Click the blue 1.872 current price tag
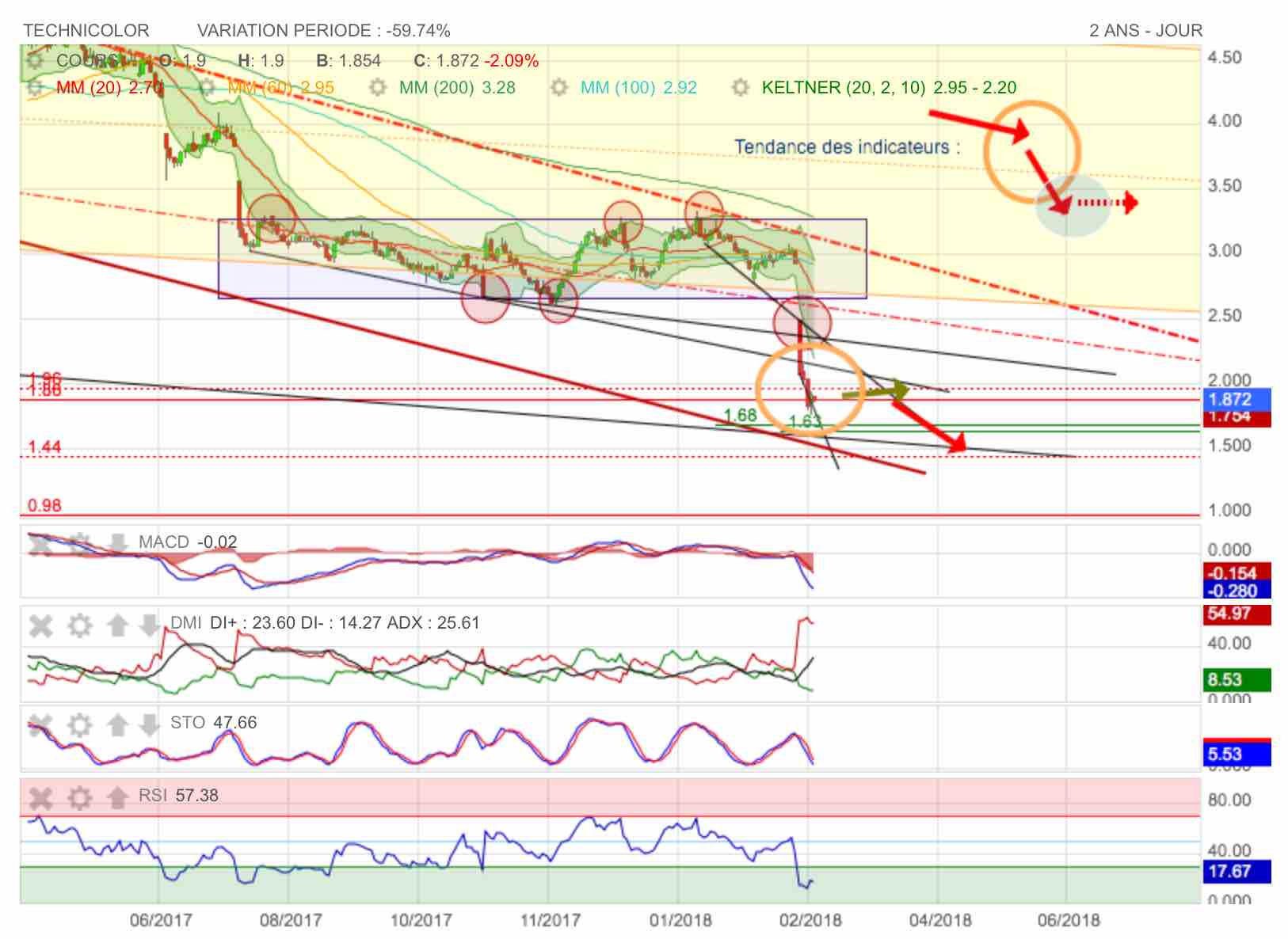This screenshot has width=1288, height=939. click(1237, 400)
